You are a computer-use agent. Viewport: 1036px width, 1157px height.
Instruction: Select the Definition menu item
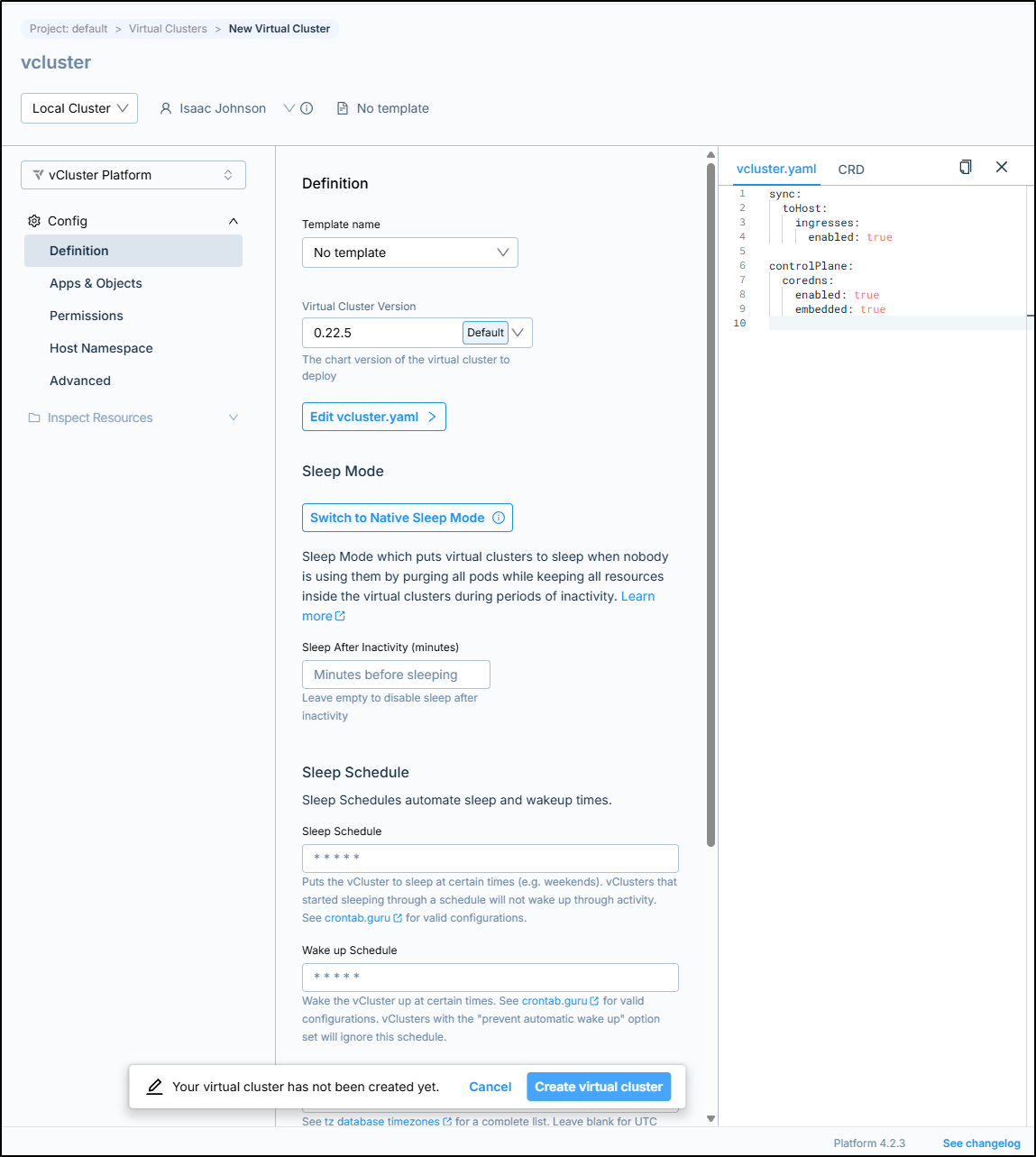(133, 251)
